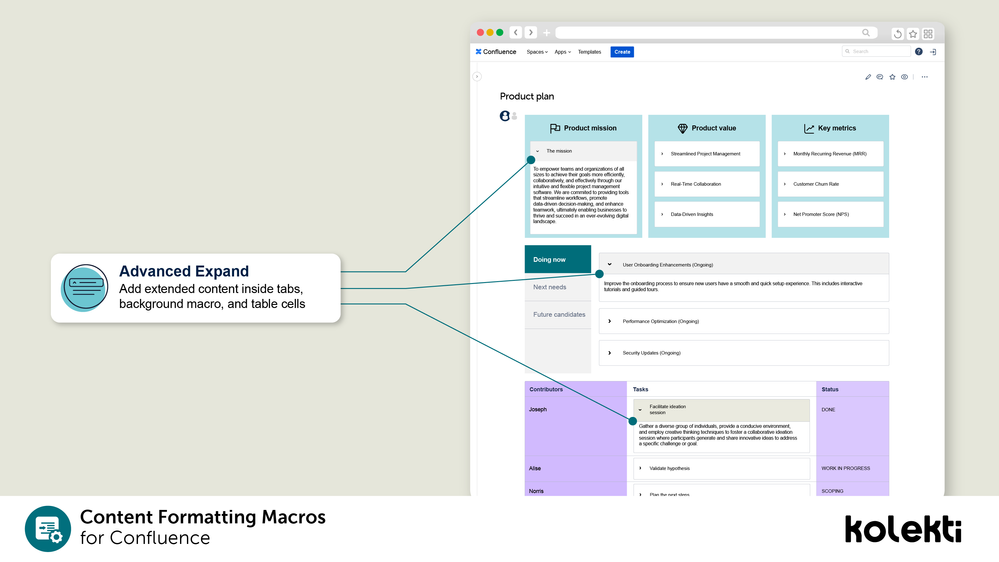This screenshot has width=999, height=562.
Task: Click the Advanced Expand macro icon
Action: [x=85, y=288]
